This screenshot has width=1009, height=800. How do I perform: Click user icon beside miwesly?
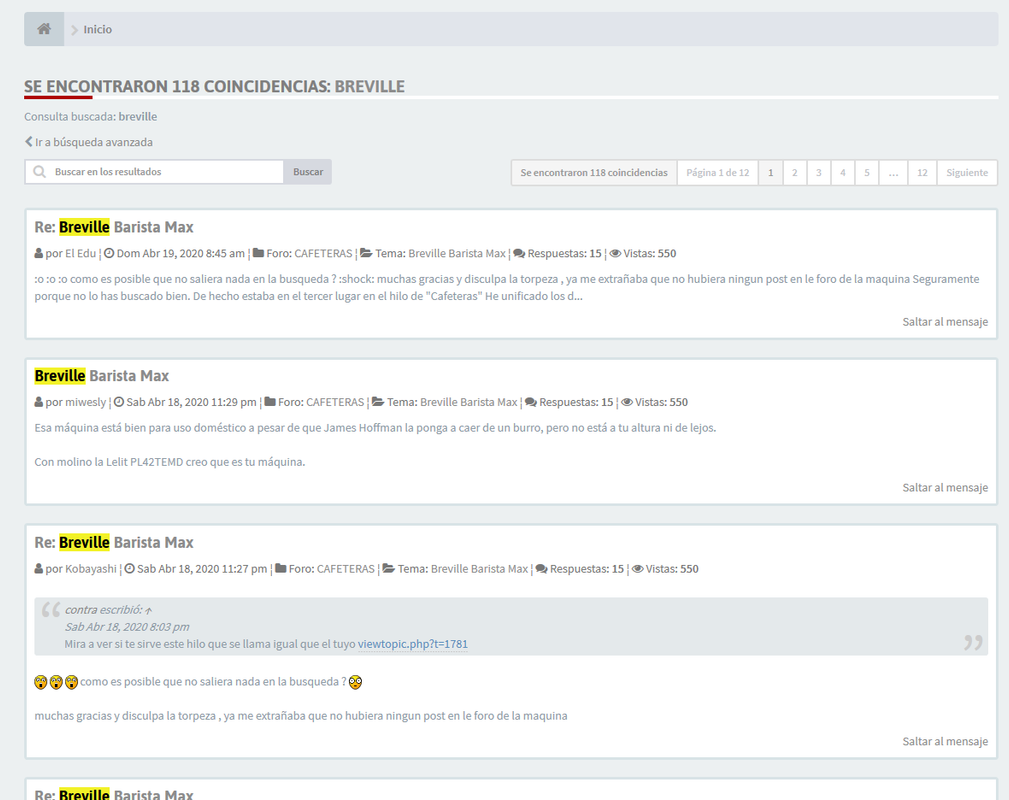pos(39,402)
